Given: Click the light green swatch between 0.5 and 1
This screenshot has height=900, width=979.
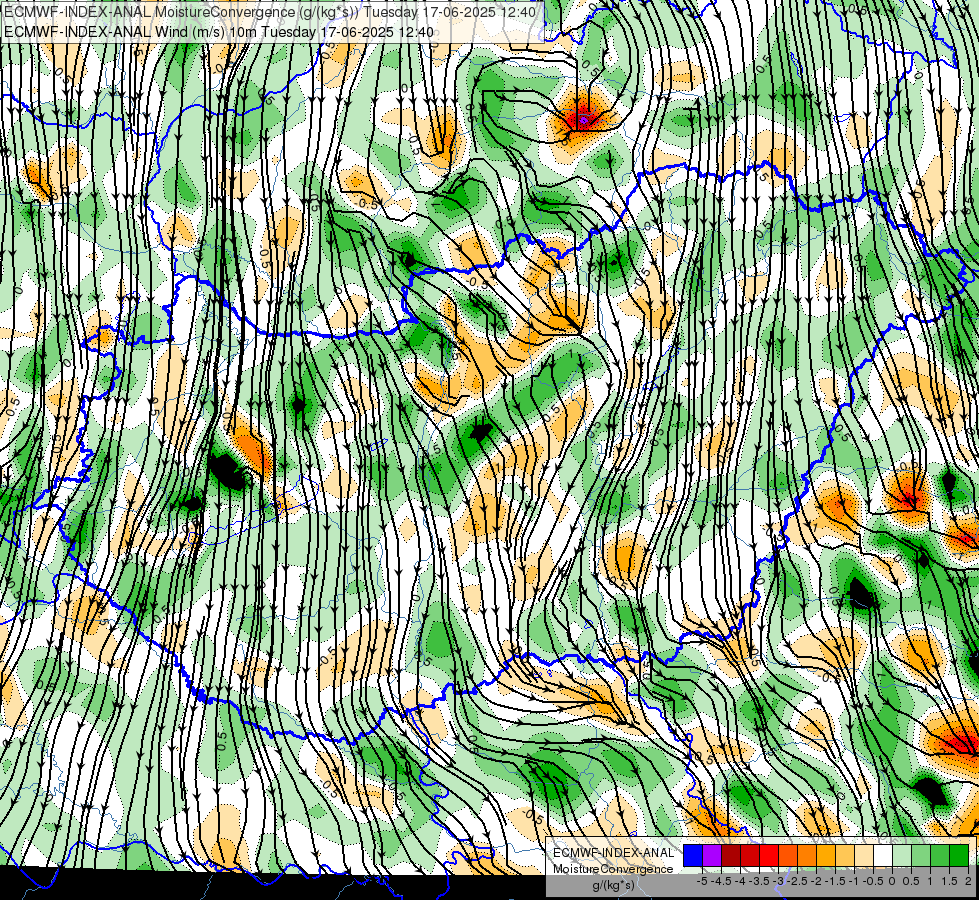Looking at the screenshot, I should (x=921, y=856).
